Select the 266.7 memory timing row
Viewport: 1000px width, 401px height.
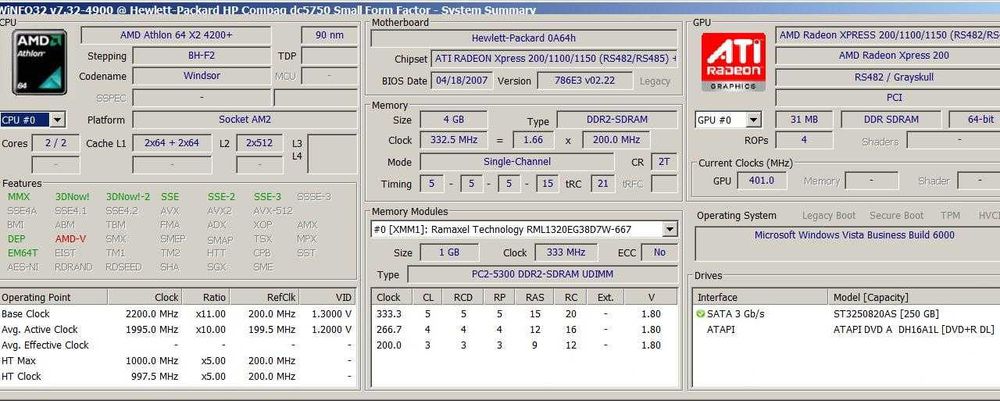(524, 330)
